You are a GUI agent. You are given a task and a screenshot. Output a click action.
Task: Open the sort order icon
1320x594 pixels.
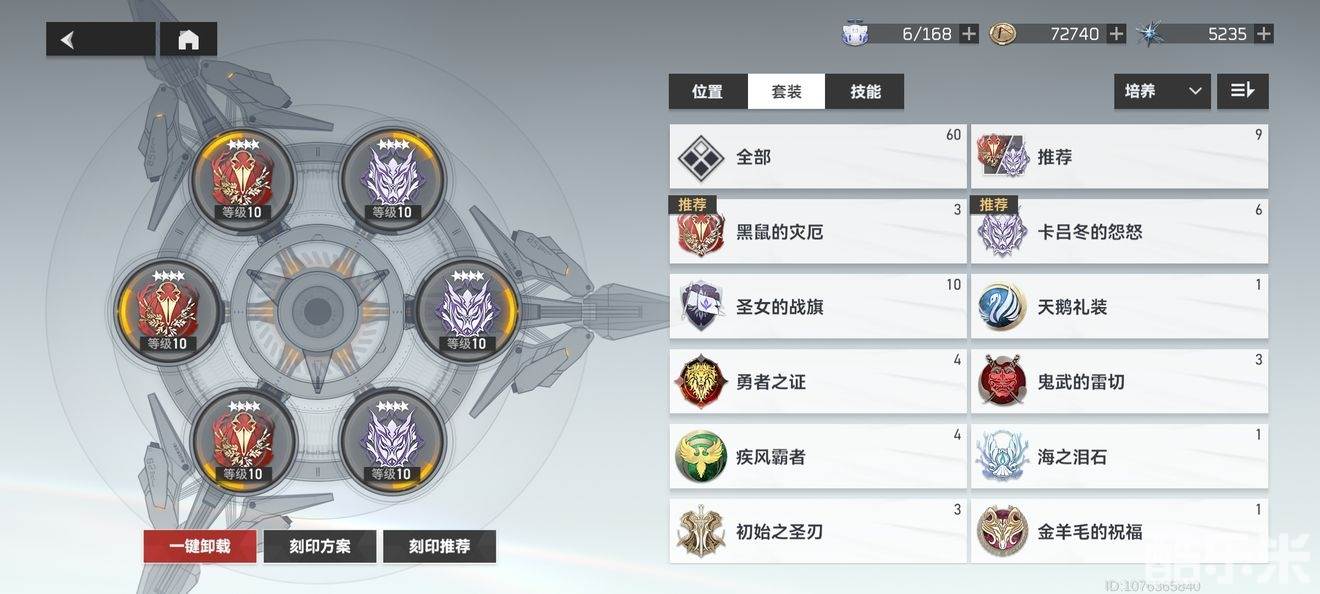1243,91
